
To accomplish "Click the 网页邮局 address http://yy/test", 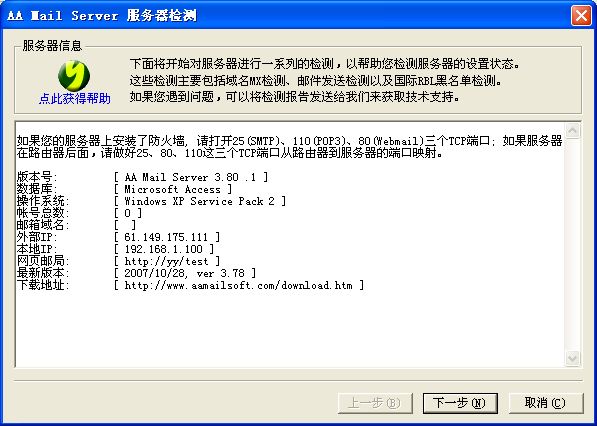I will pyautogui.click(x=166, y=261).
